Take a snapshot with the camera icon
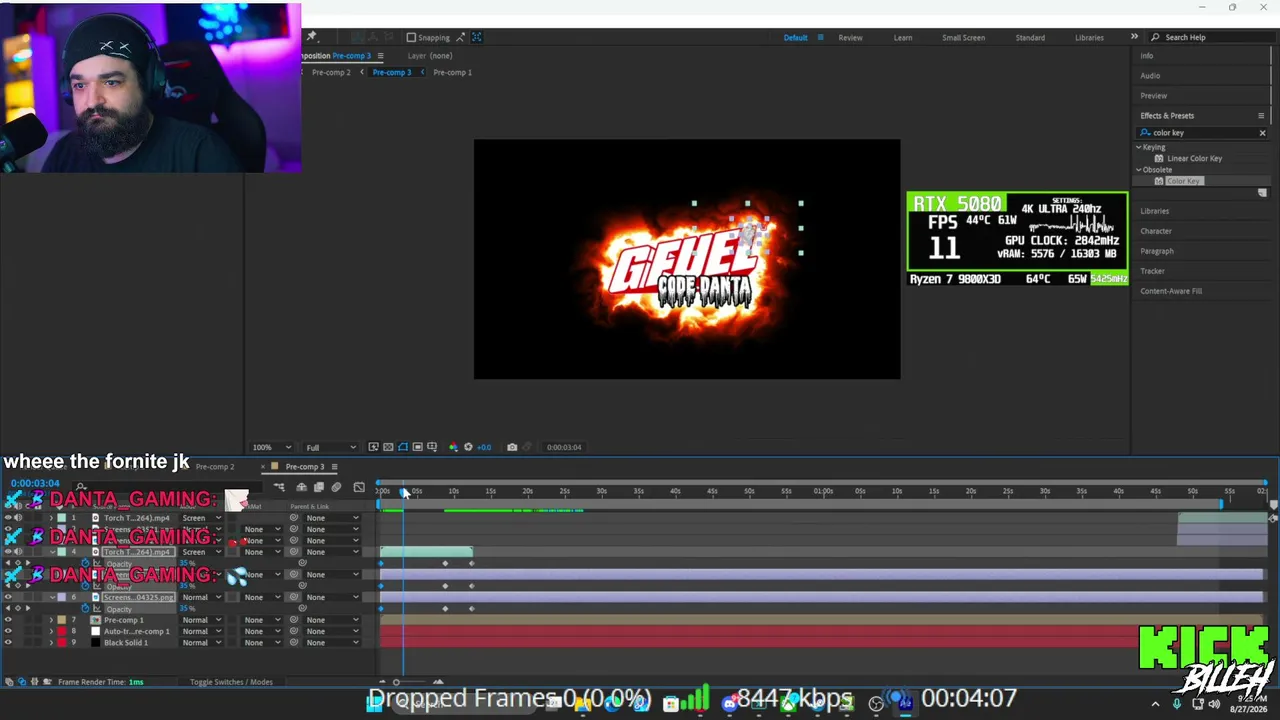This screenshot has width=1280, height=720. pos(512,447)
